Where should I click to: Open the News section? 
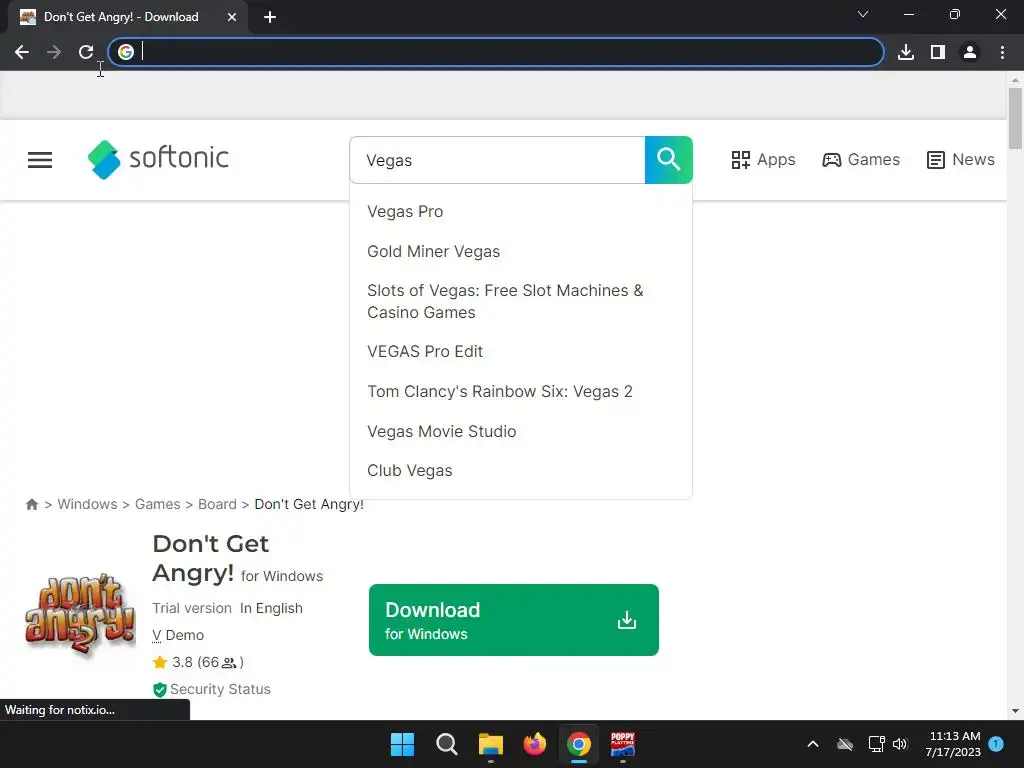[x=961, y=160]
